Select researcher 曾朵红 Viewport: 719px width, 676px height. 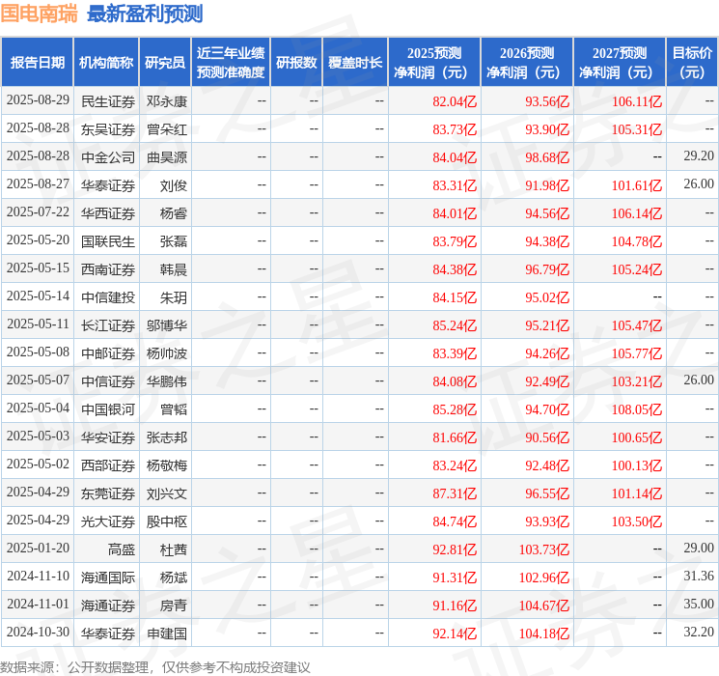click(166, 129)
